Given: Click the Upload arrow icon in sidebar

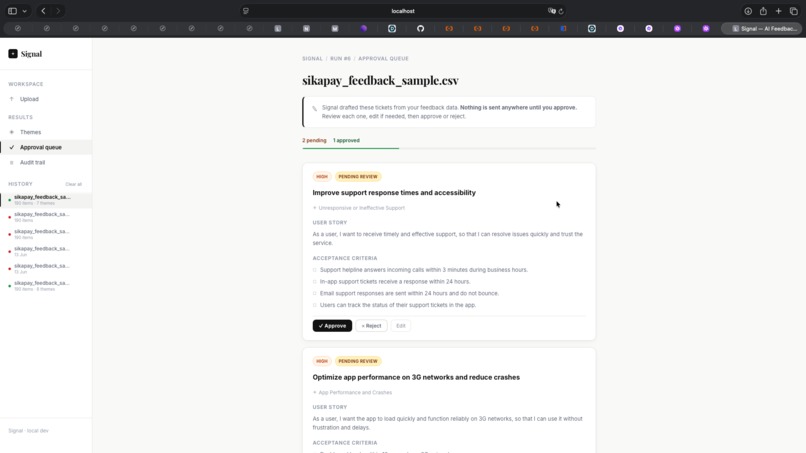Looking at the screenshot, I should click(x=12, y=99).
